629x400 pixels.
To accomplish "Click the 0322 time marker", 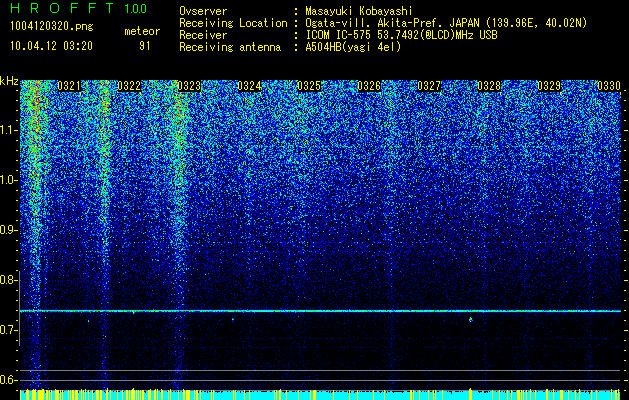I will [x=129, y=86].
